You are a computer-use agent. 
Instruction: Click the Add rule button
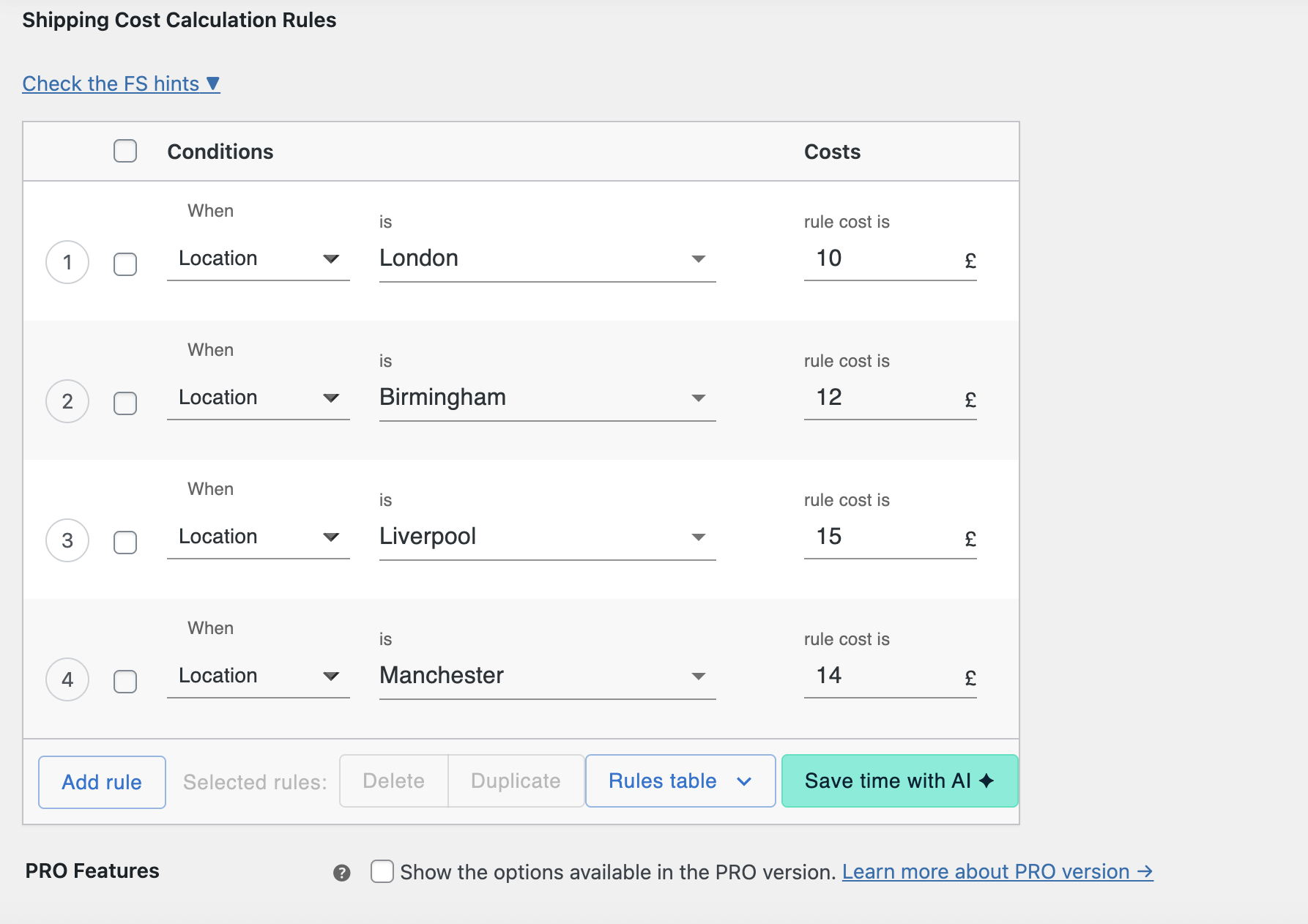(101, 781)
